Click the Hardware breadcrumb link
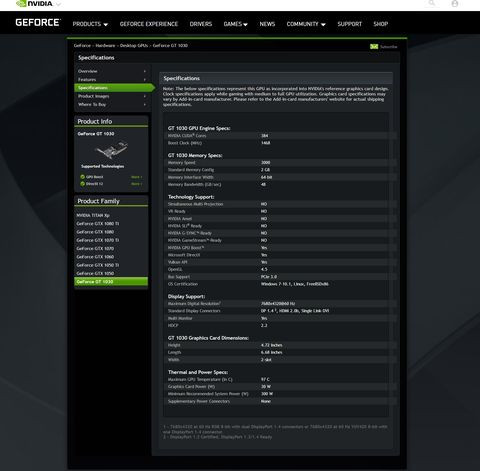Viewport: 480px width, 471px height. (x=105, y=46)
